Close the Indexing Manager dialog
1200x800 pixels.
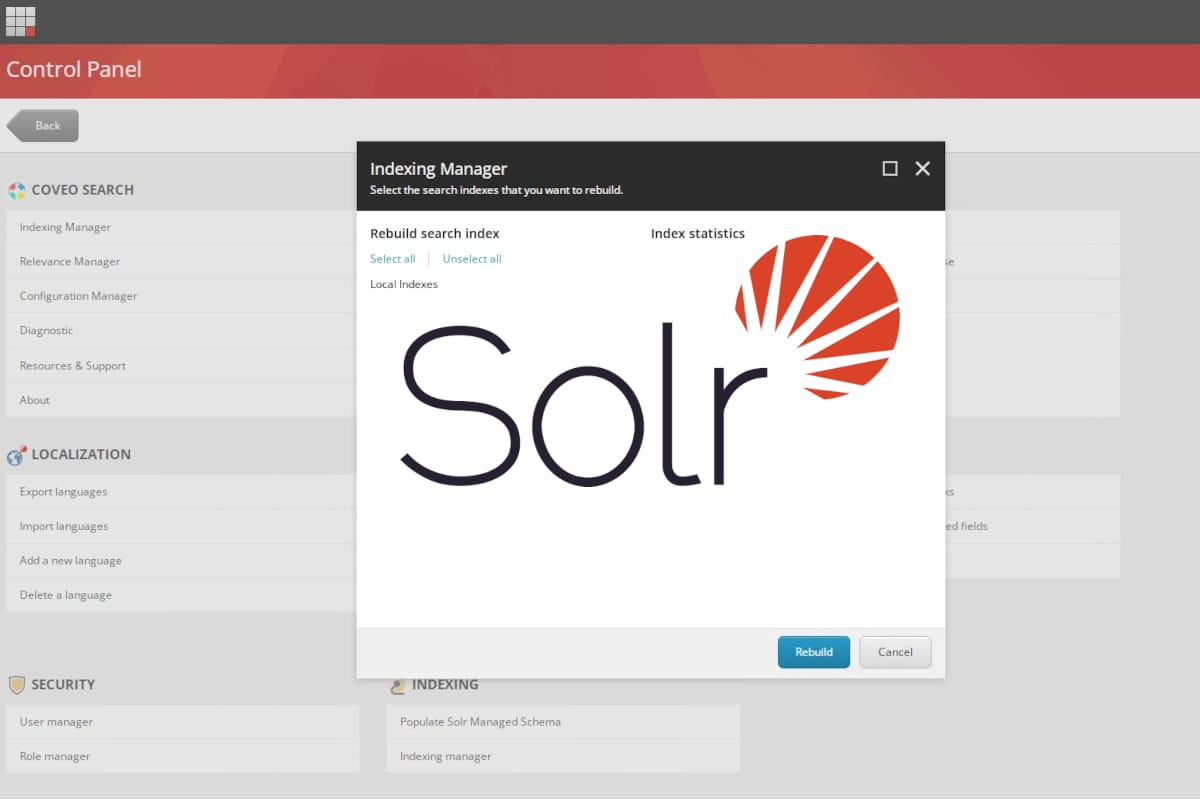click(x=922, y=169)
